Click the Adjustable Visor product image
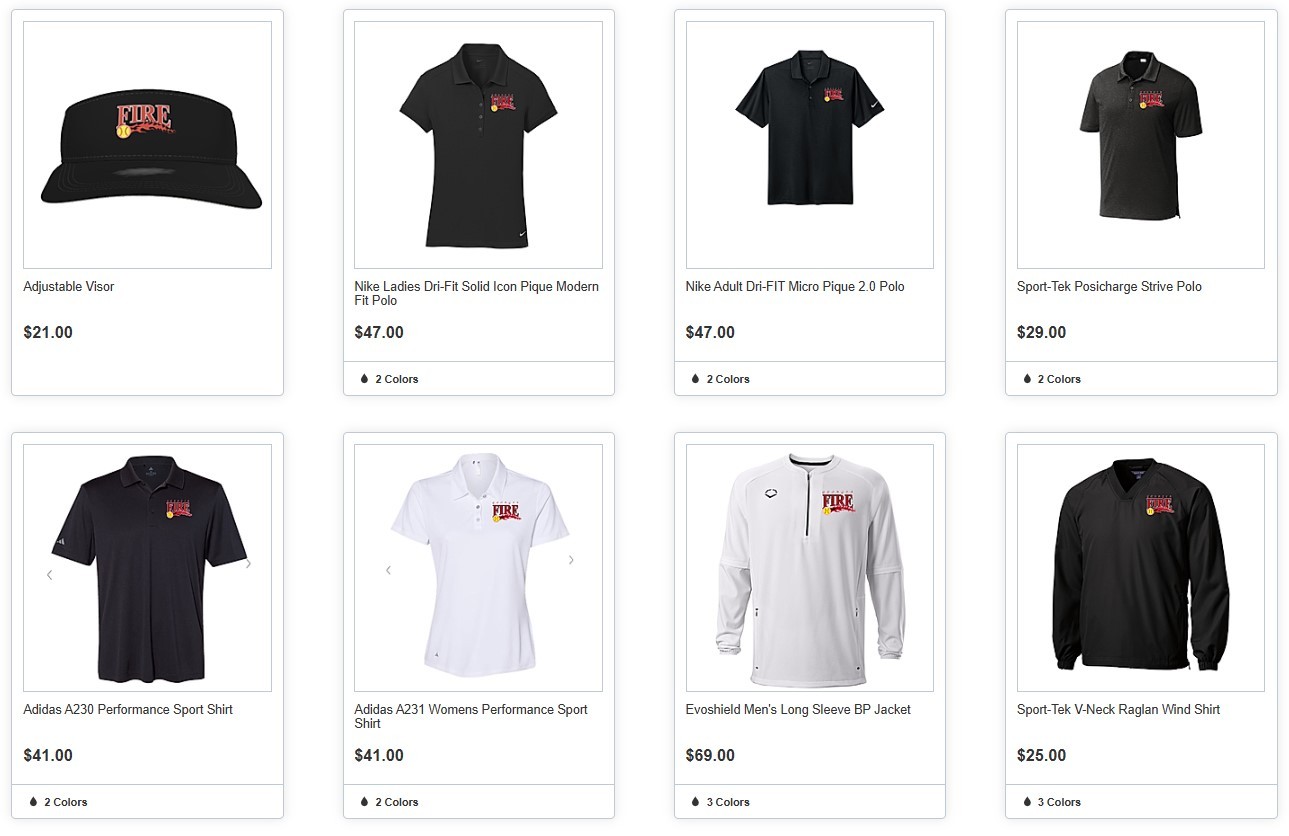This screenshot has width=1289, height=836. pos(147,145)
